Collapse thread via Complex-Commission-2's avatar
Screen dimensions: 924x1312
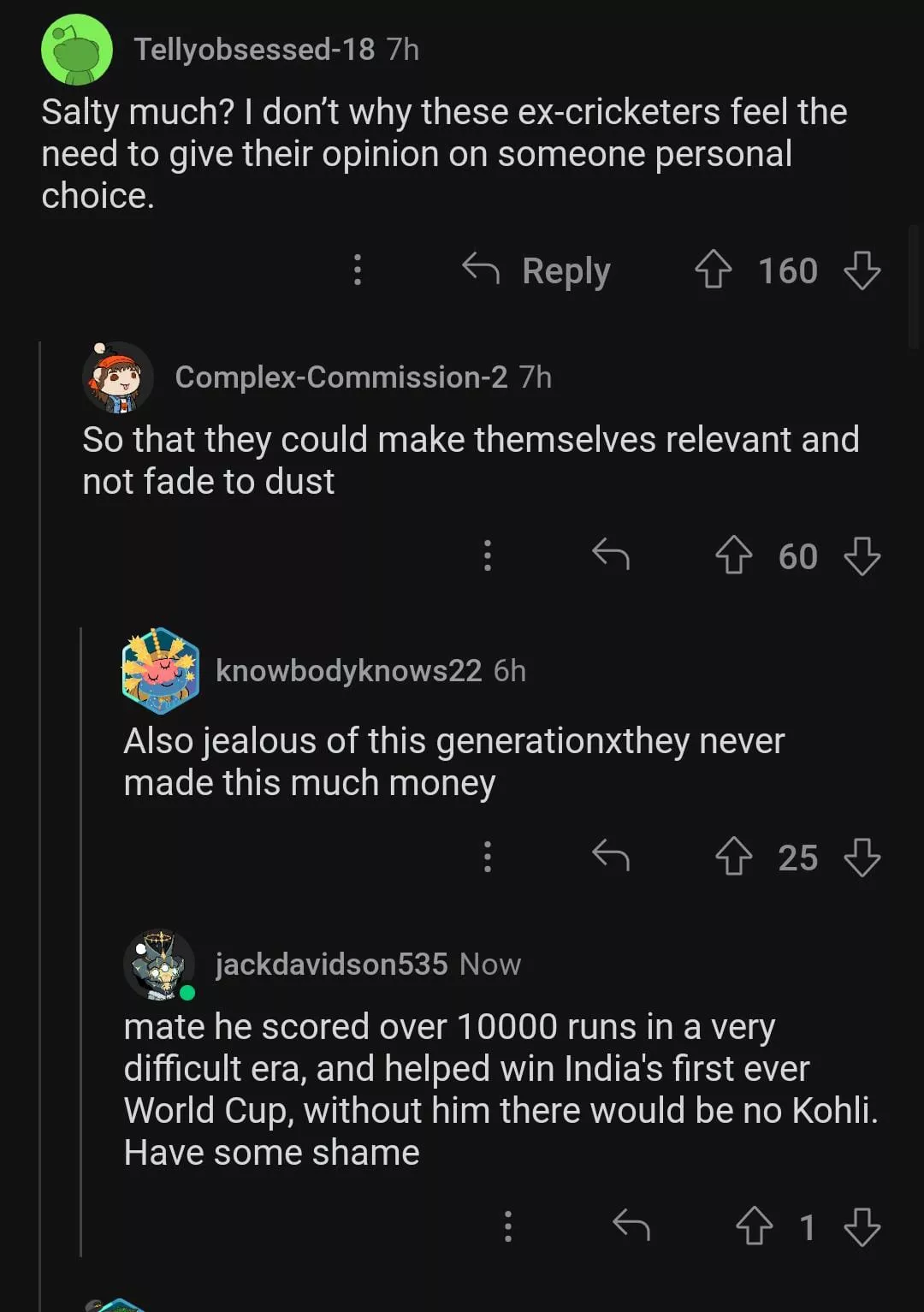[x=118, y=377]
